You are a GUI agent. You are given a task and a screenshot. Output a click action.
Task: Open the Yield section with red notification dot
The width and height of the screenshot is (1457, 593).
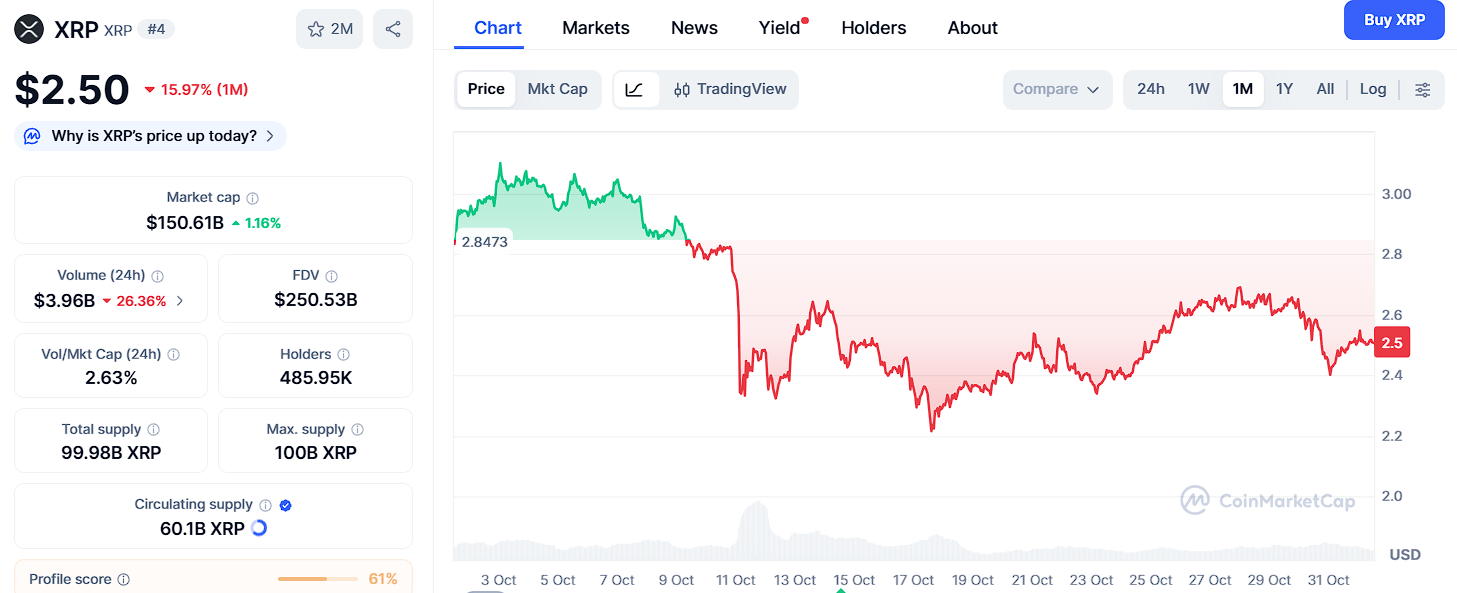779,27
